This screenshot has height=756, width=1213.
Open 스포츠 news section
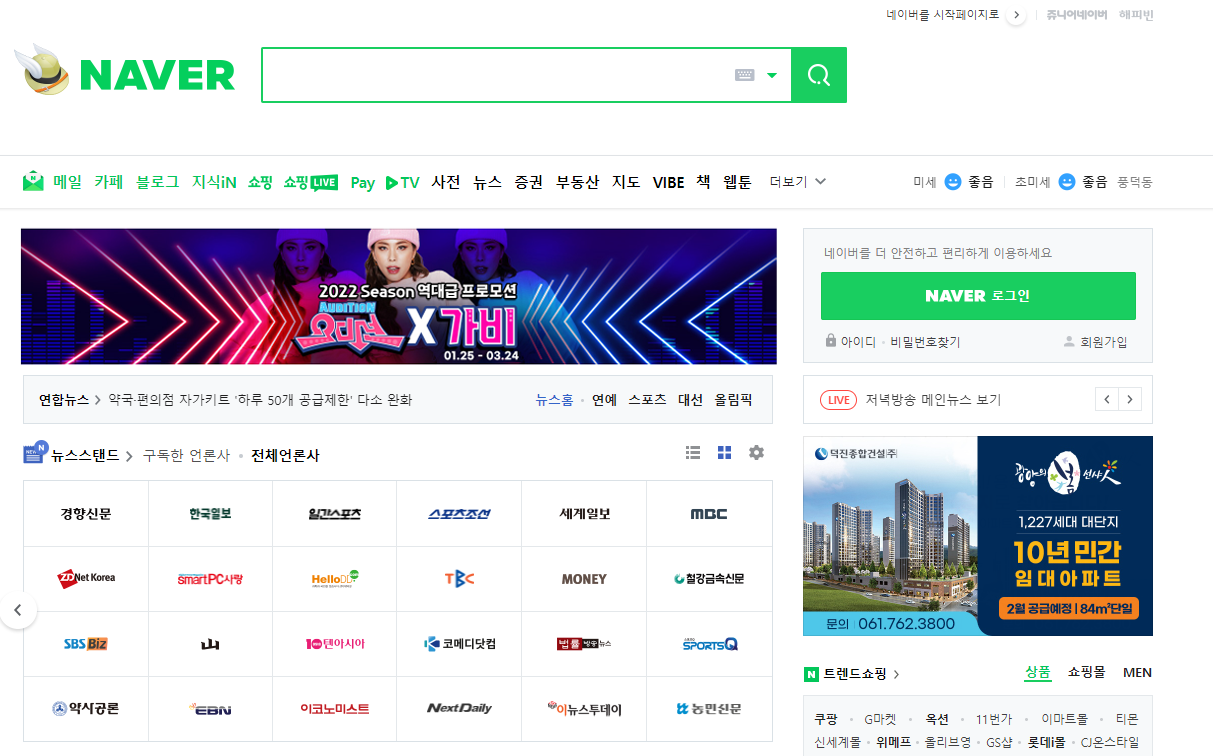point(647,400)
